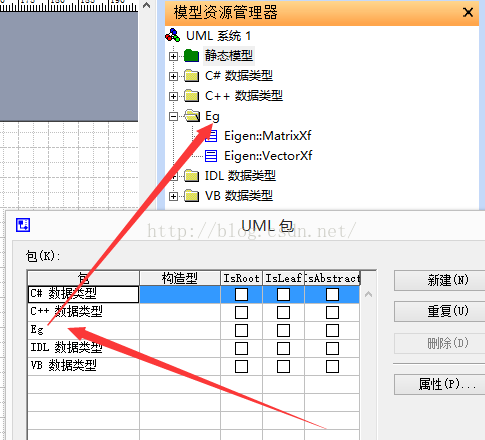
Task: Click the IsRoot column header
Action: point(241,278)
